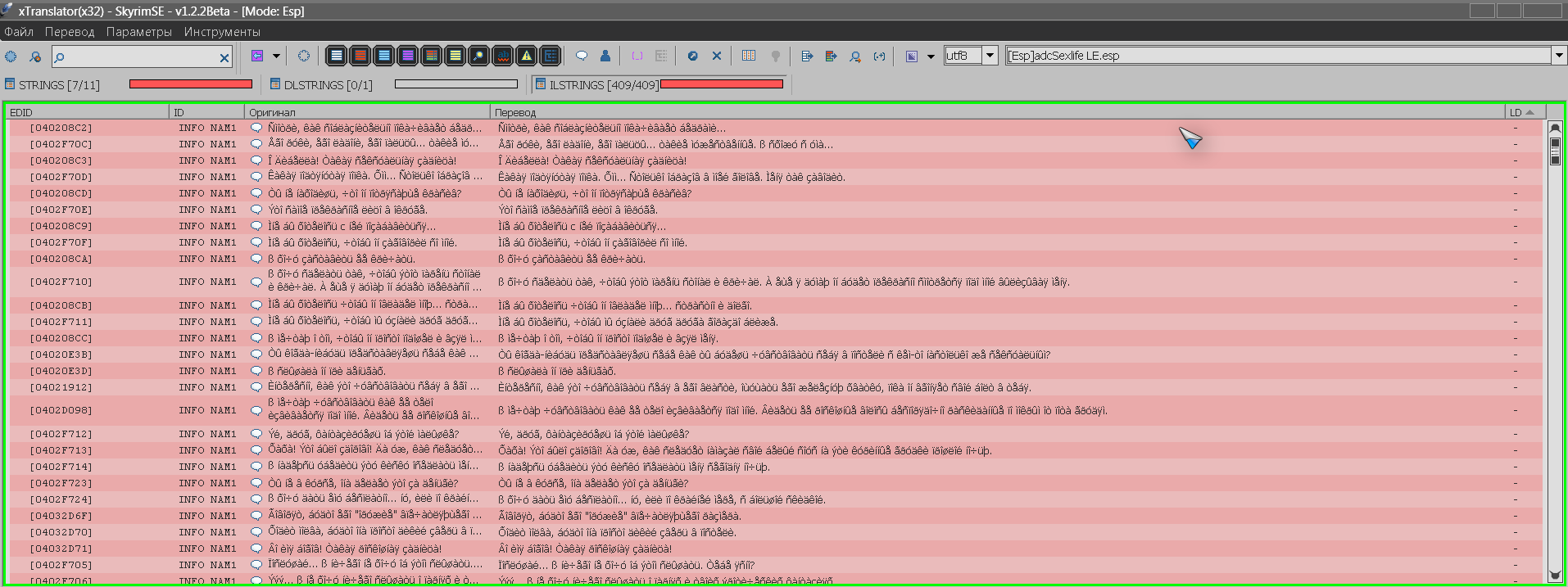Viewport: 1568px width, 587px height.
Task: Clear the search field with the X
Action: [x=224, y=57]
